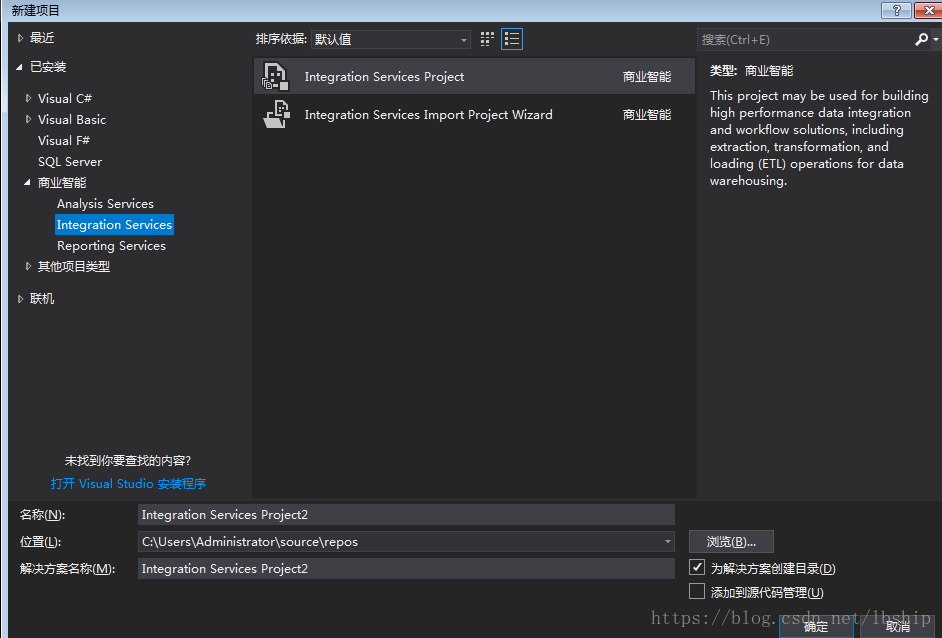Confirm with the 确定 button
The image size is (942, 638).
(x=816, y=627)
